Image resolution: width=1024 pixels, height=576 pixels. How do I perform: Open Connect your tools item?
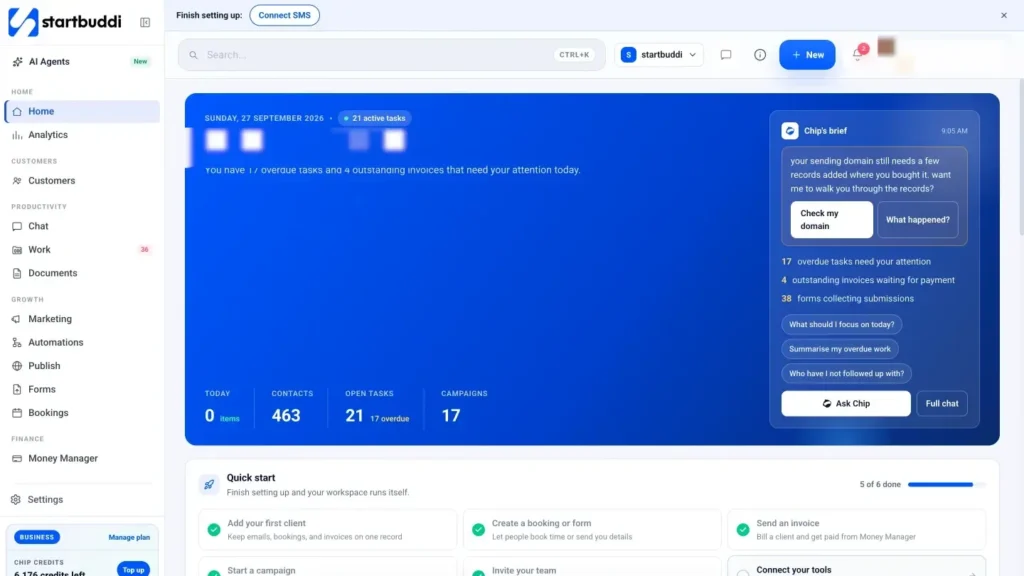coord(856,568)
